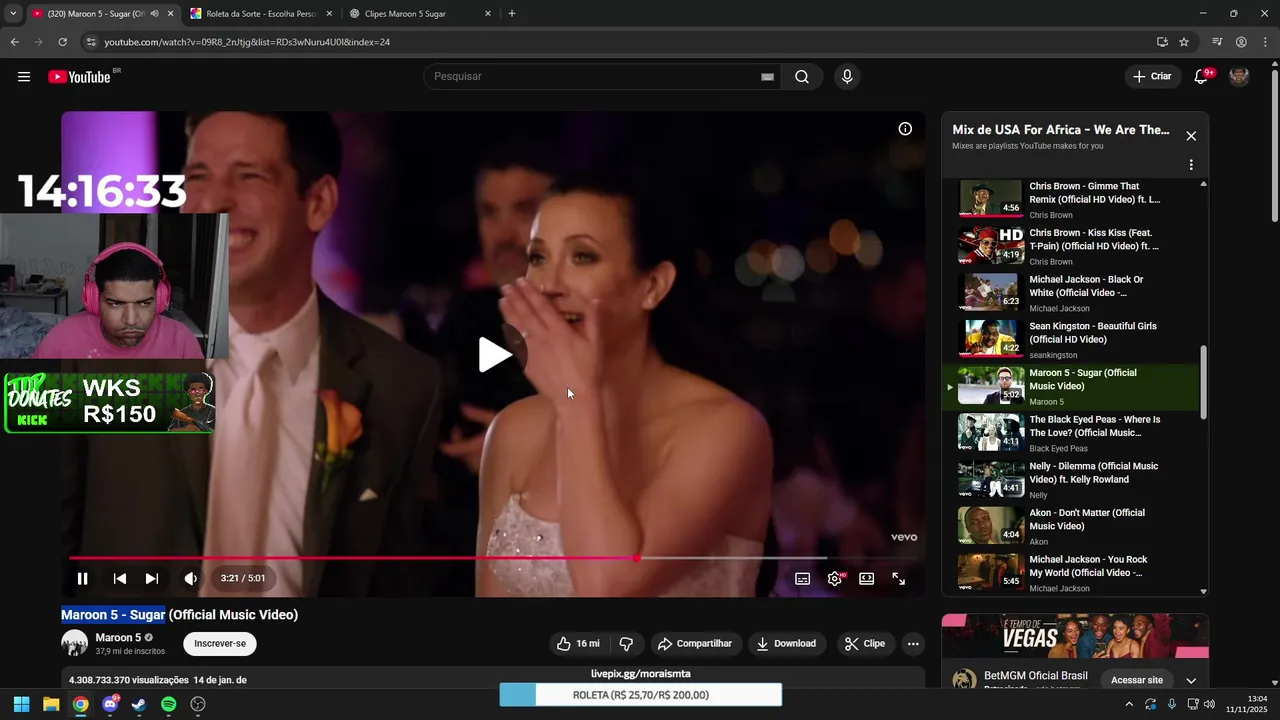Screen dimensions: 1280x720
Task: Open Chrome media controls icon
Action: 1217,42
